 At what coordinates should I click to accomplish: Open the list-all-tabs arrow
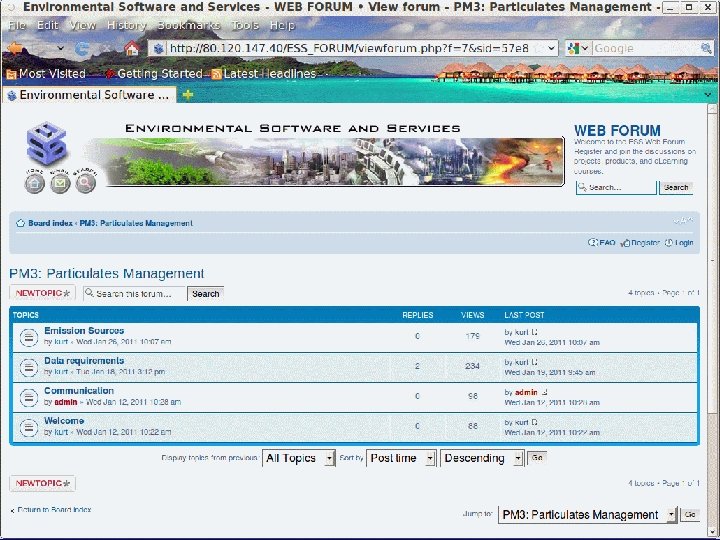click(708, 95)
